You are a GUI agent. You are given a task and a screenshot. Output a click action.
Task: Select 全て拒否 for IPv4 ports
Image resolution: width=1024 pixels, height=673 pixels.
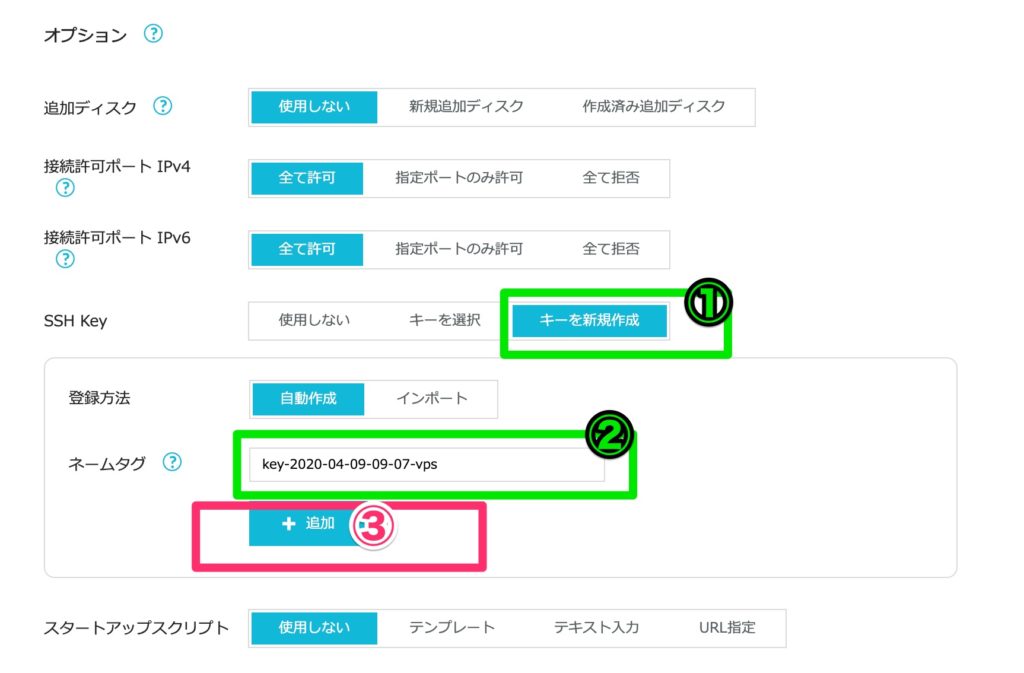[x=611, y=178]
